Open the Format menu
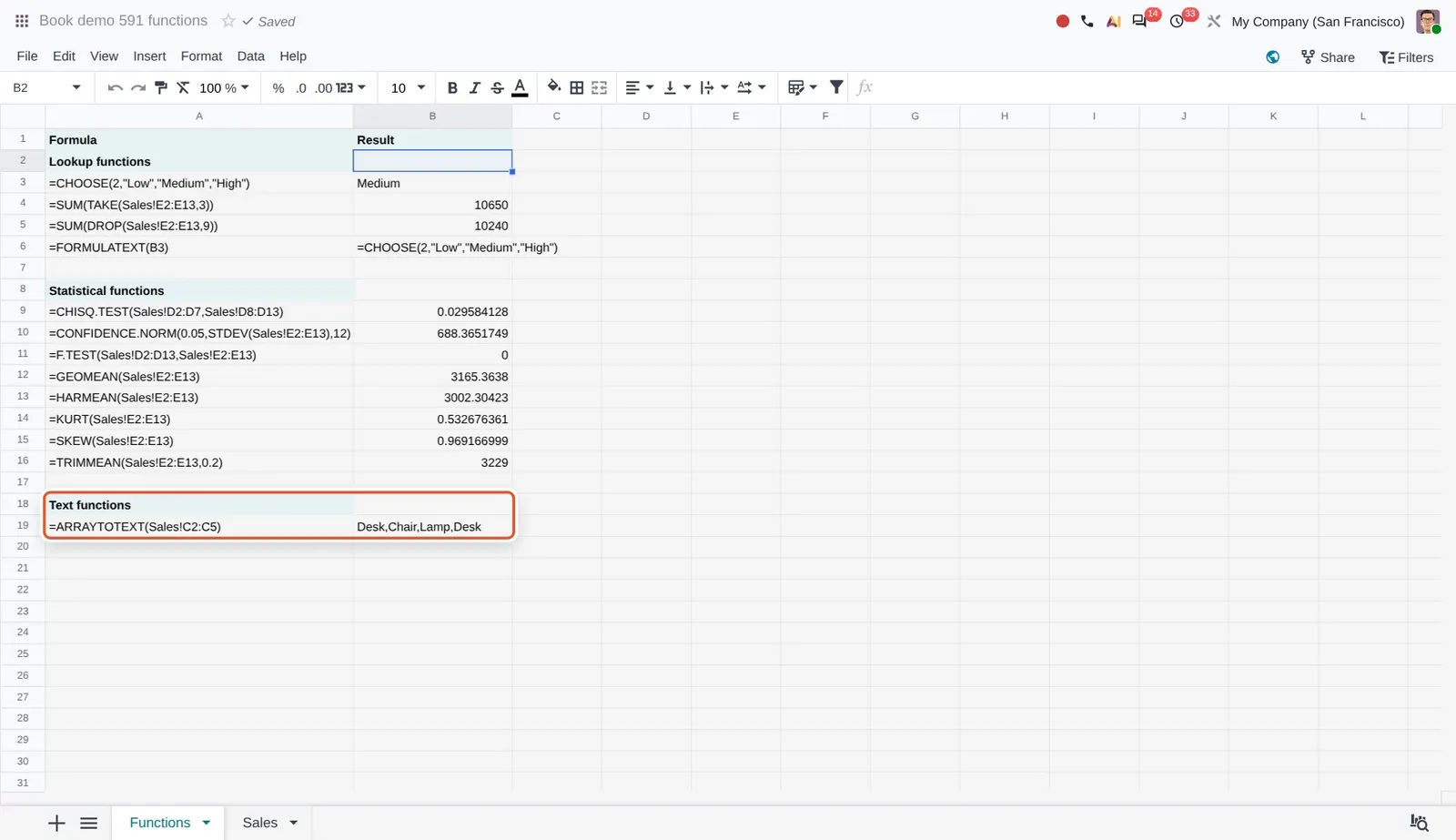This screenshot has width=1456, height=840. point(201,56)
